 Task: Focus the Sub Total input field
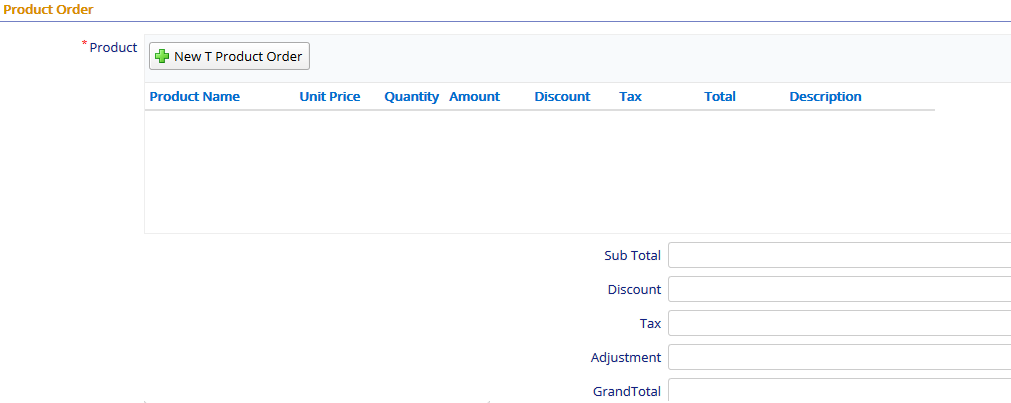[x=839, y=255]
